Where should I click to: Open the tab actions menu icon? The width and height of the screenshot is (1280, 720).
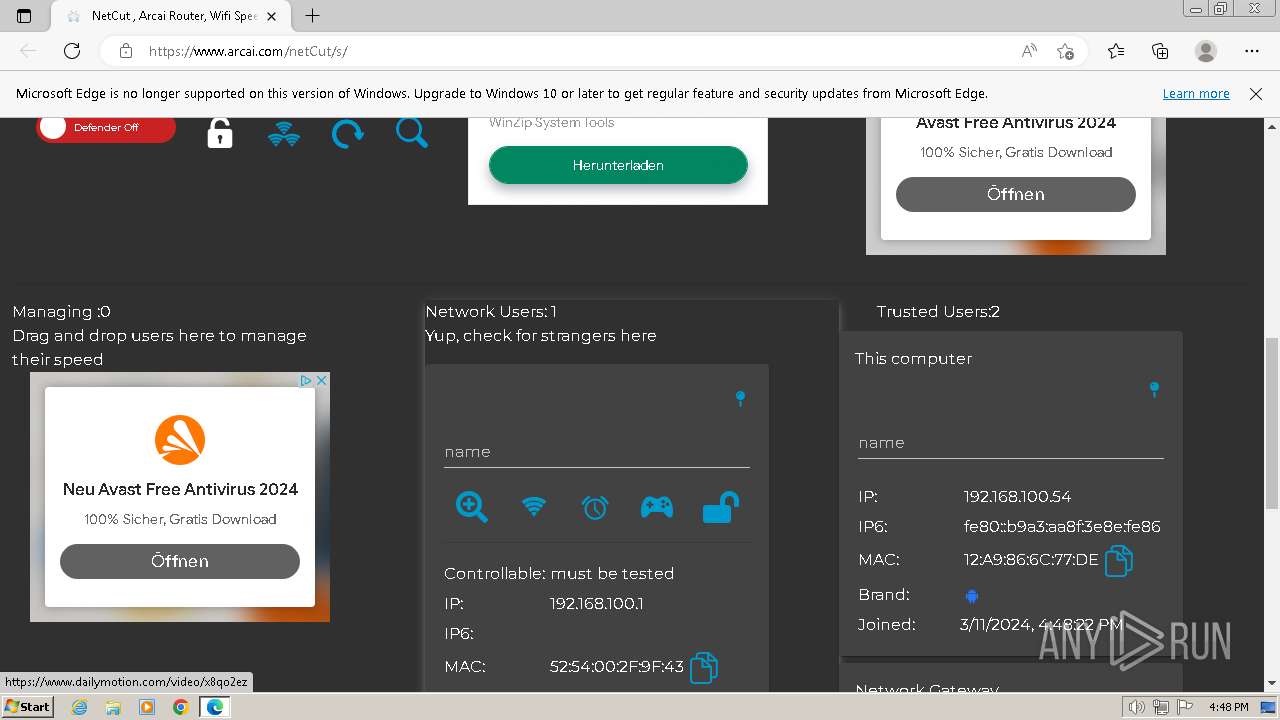tap(24, 16)
